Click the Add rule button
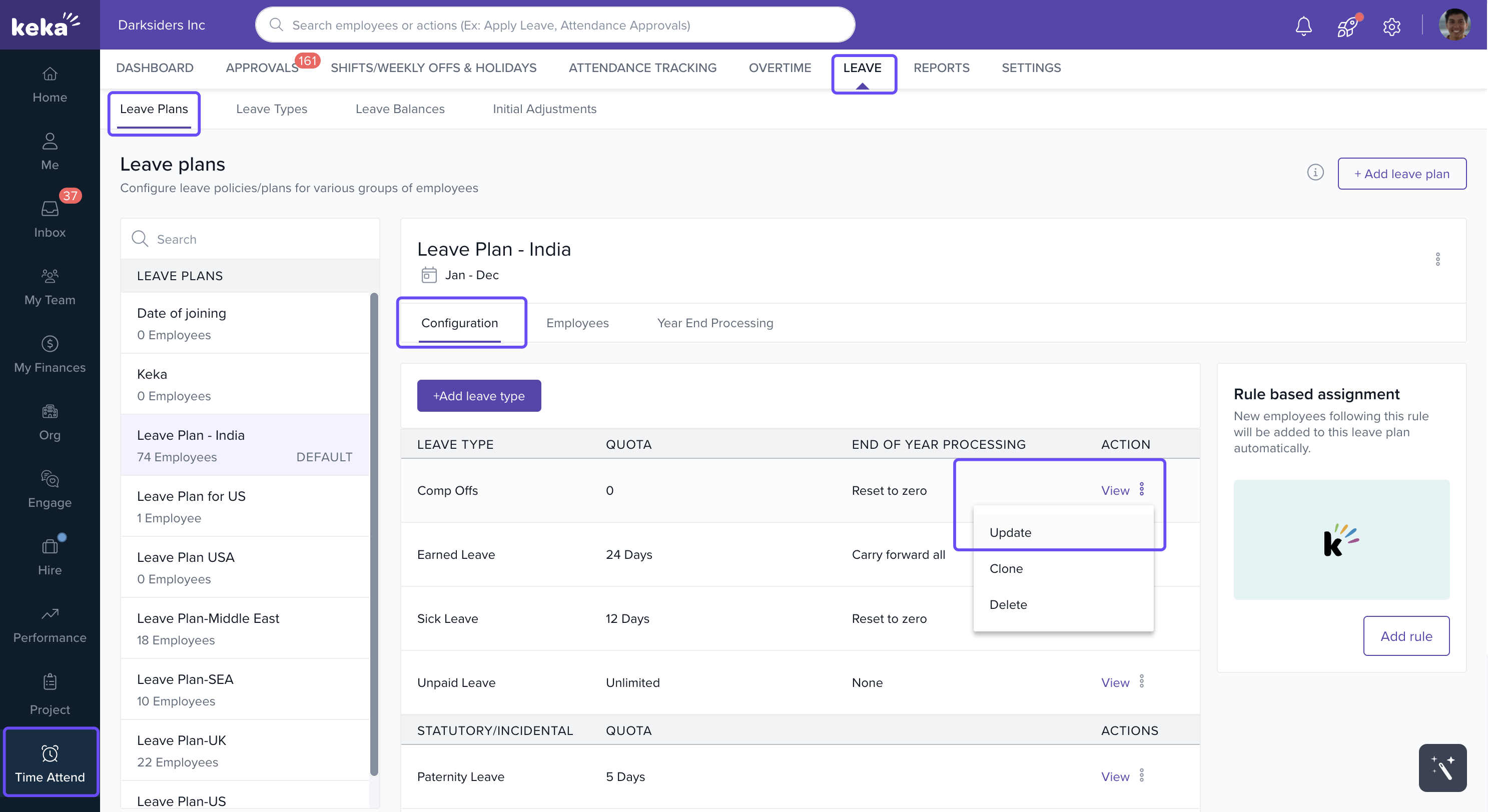Image resolution: width=1488 pixels, height=812 pixels. pyautogui.click(x=1405, y=636)
